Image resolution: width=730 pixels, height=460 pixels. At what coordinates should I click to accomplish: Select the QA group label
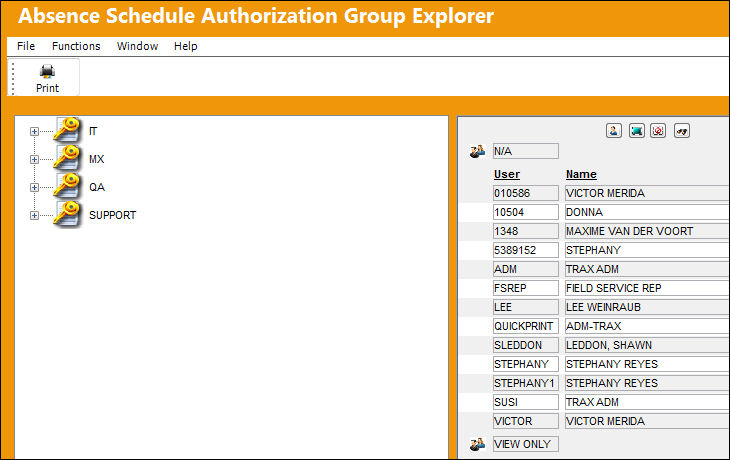pyautogui.click(x=97, y=187)
